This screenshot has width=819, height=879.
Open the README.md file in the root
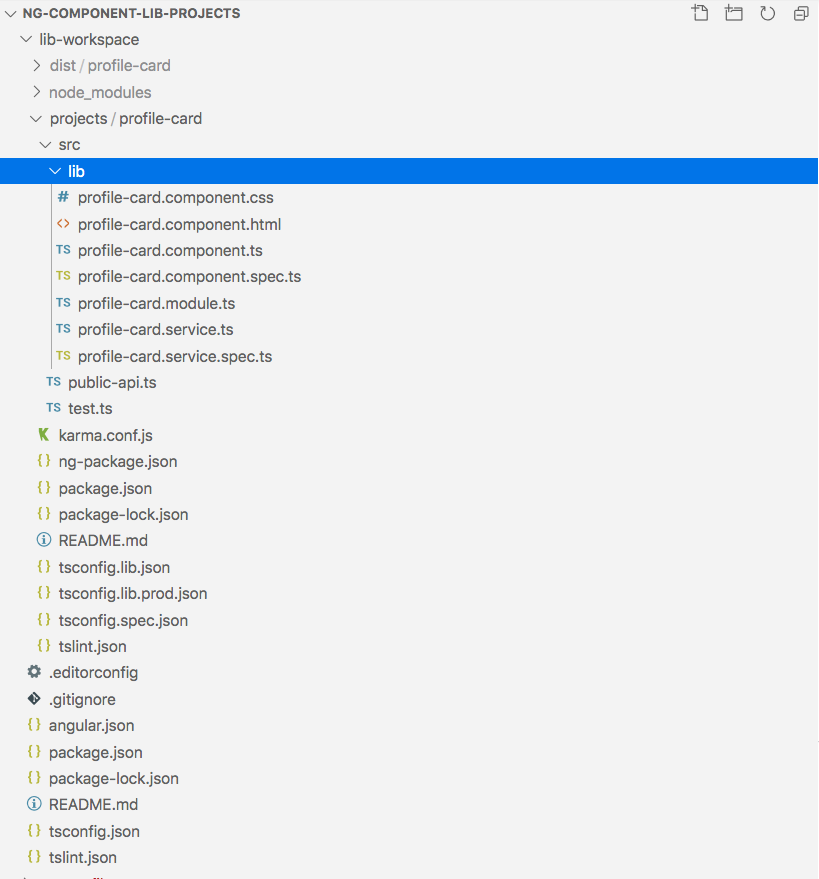95,804
